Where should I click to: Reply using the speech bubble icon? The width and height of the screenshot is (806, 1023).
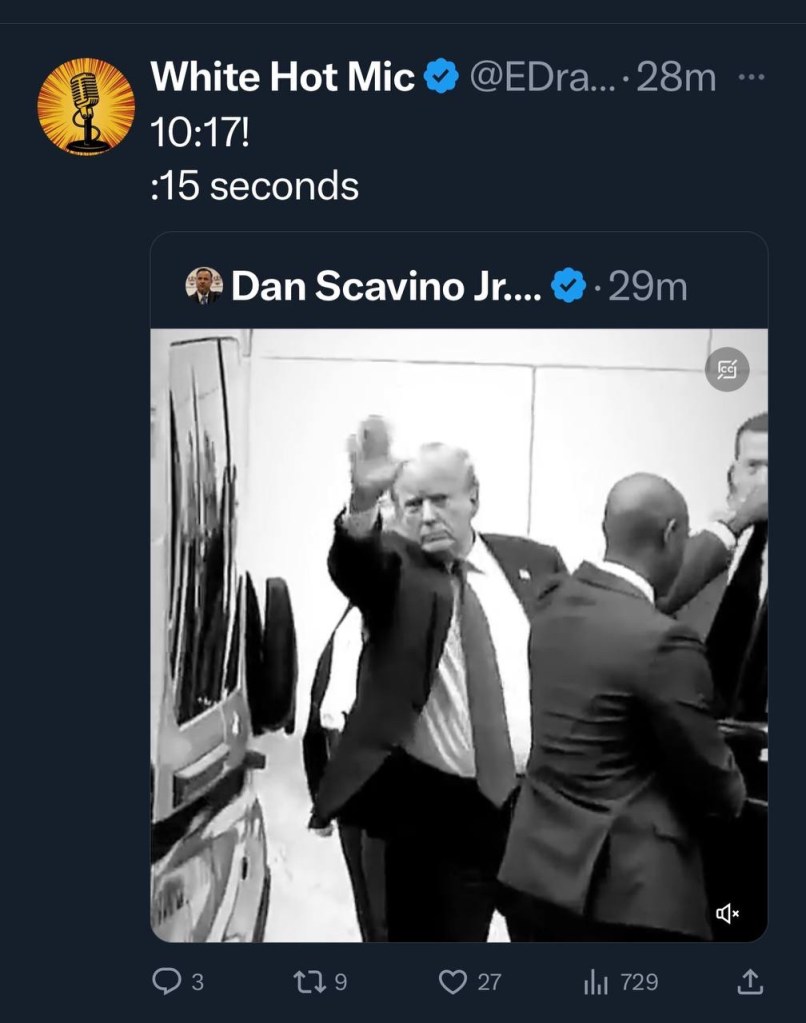point(166,981)
